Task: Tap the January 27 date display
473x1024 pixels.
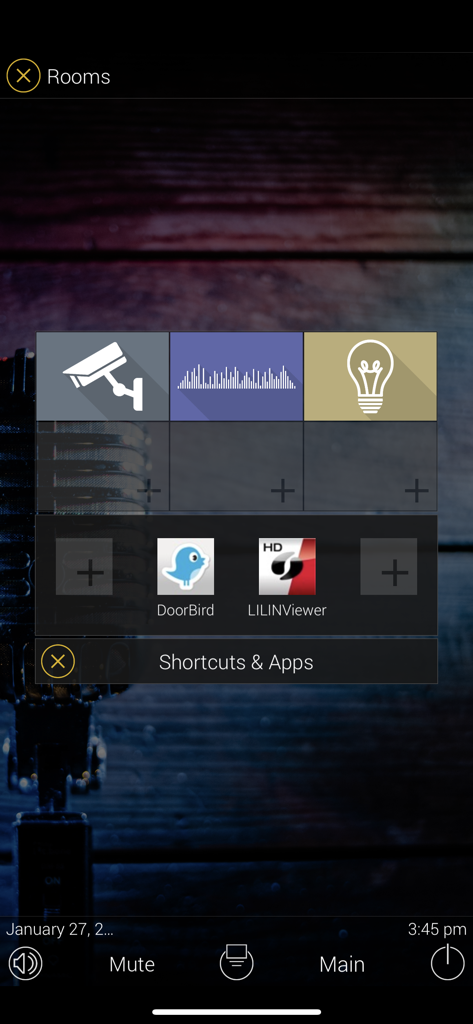Action: (59, 929)
